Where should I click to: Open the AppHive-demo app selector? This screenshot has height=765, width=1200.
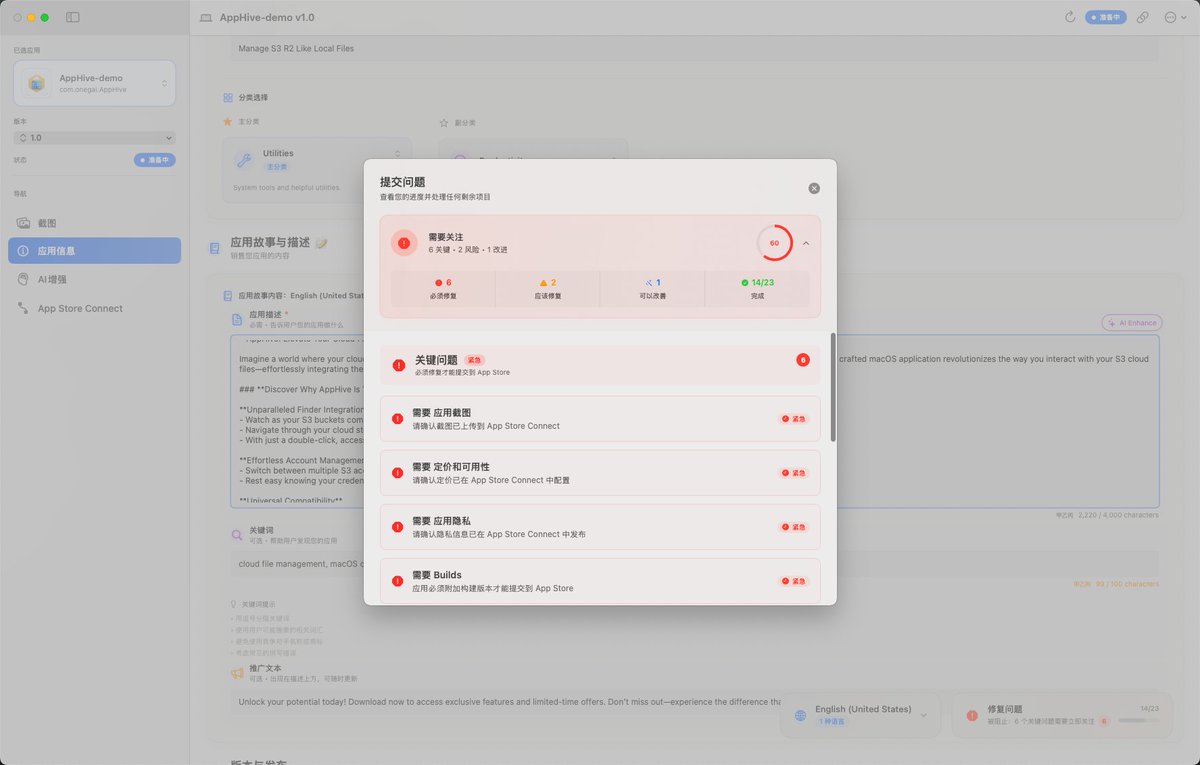point(95,83)
